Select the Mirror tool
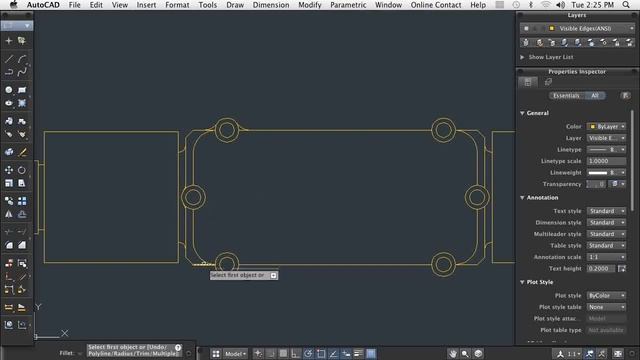The width and height of the screenshot is (640, 360). click(9, 214)
